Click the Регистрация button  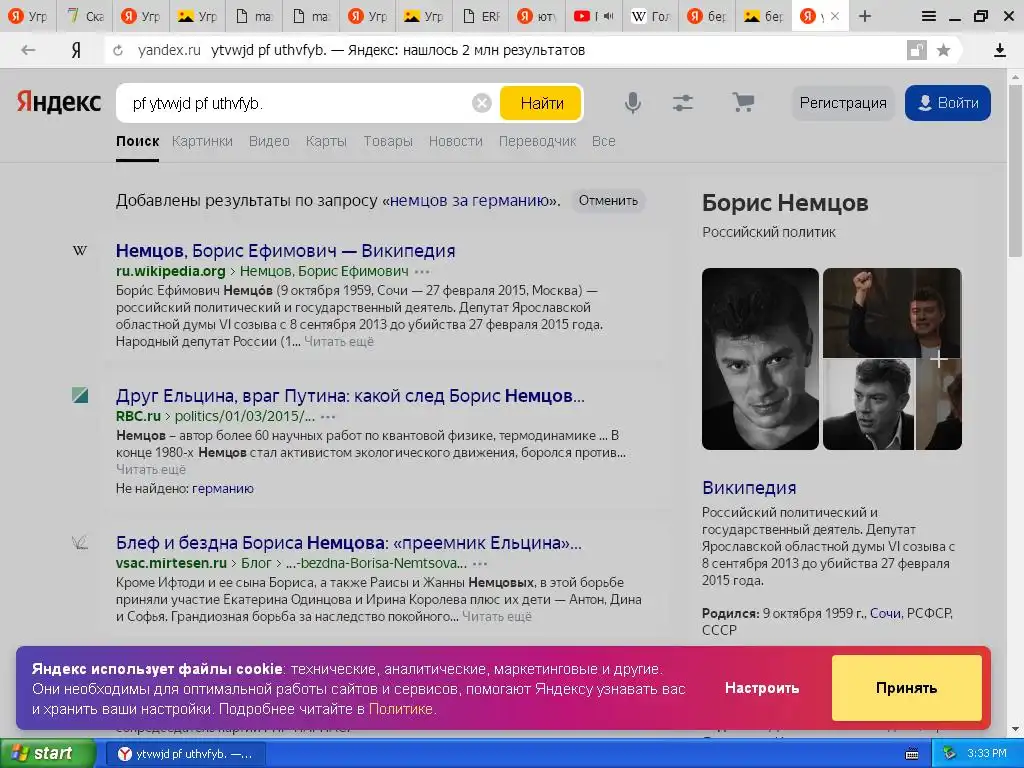point(843,103)
